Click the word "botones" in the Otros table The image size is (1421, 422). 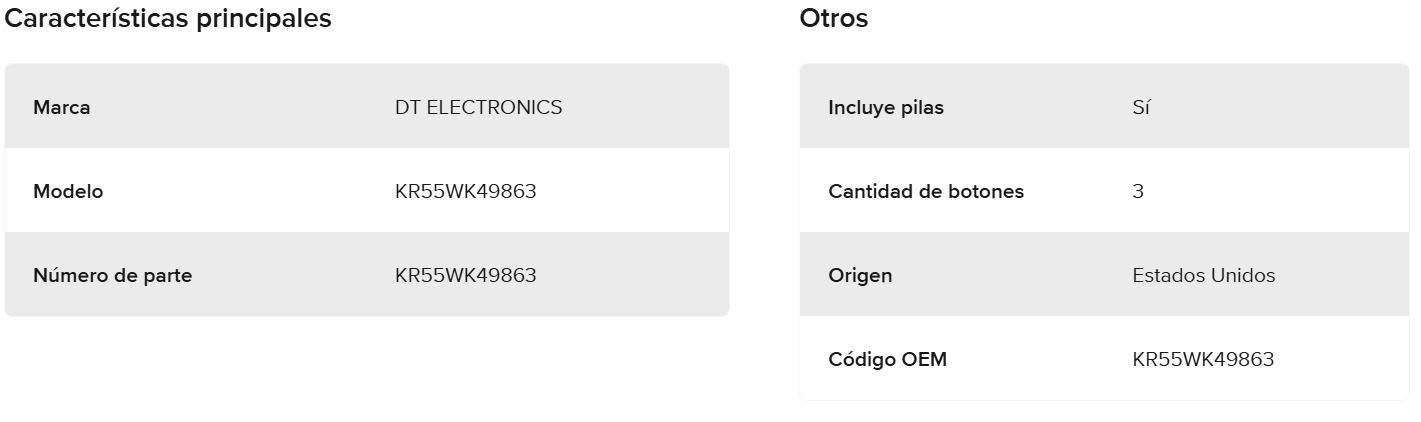pos(988,192)
